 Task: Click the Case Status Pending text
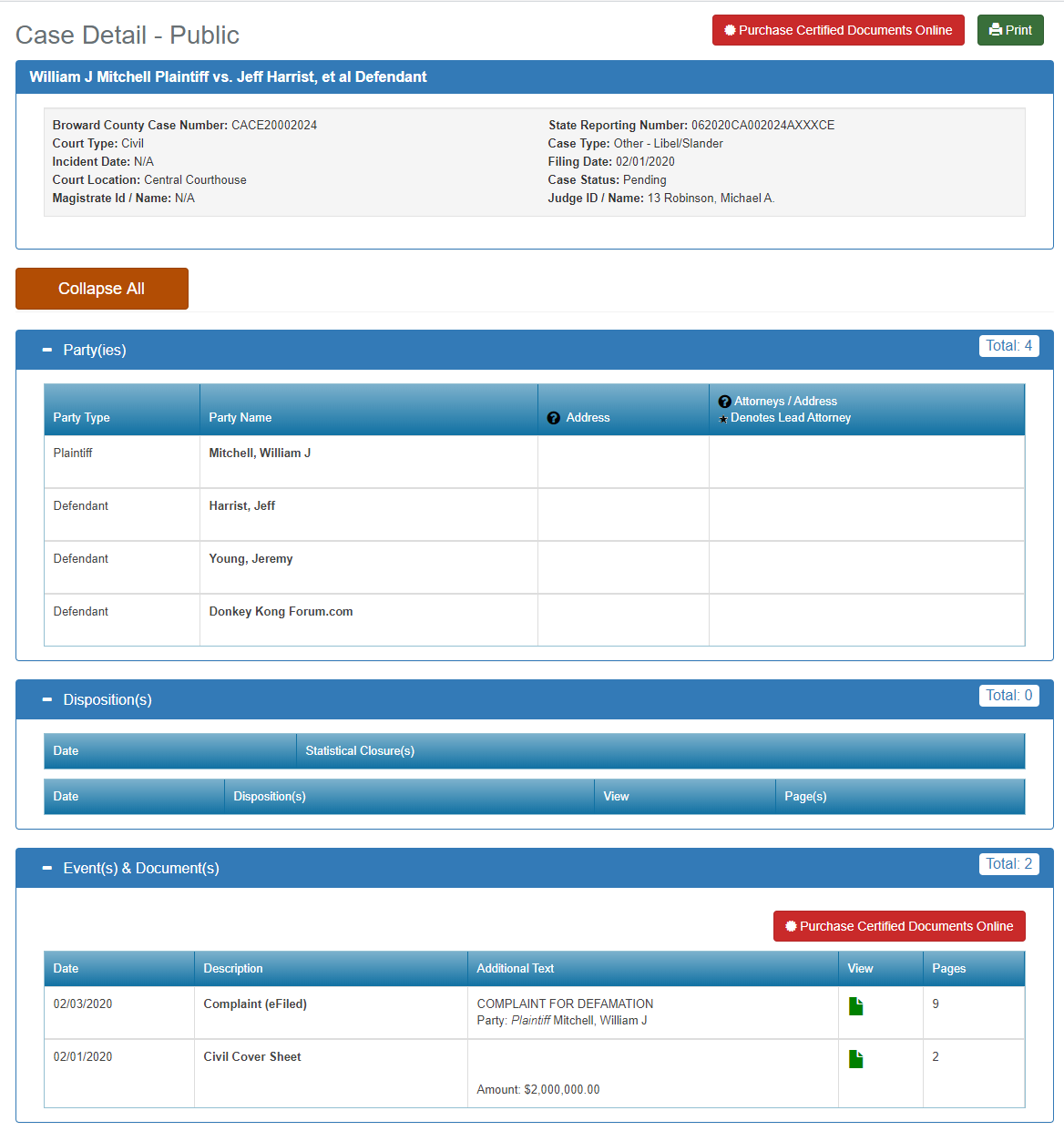[645, 179]
